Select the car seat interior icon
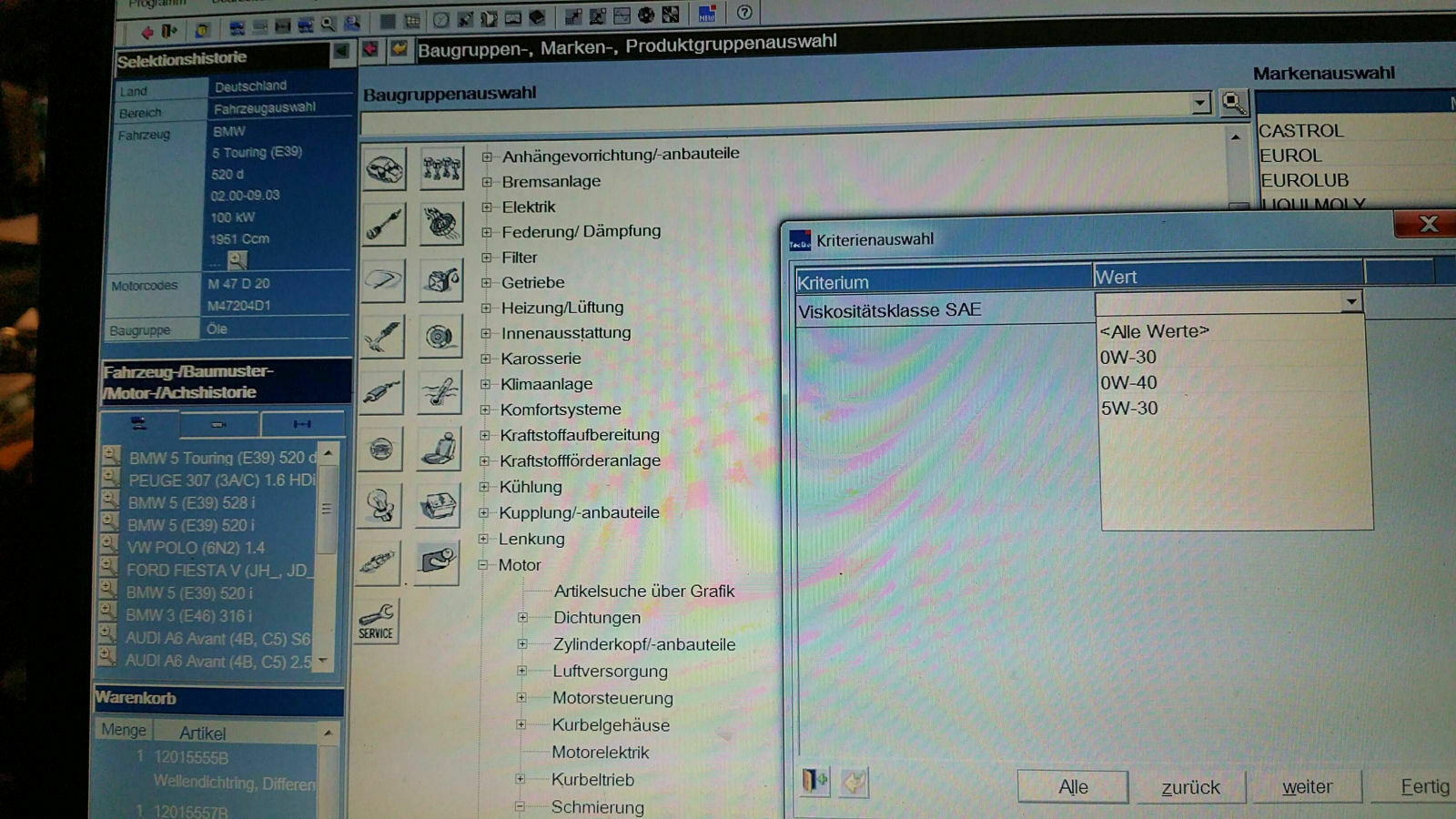This screenshot has width=1456, height=819. 440,449
